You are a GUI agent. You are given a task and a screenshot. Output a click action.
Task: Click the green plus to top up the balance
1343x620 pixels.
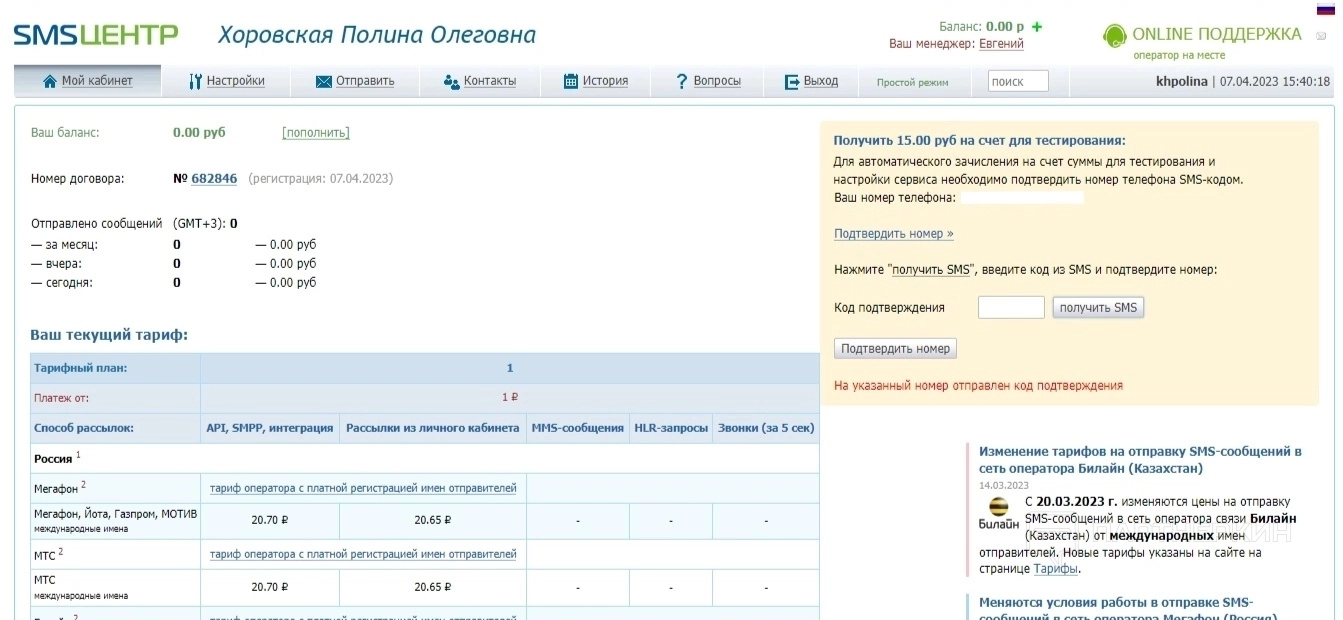tap(1037, 27)
